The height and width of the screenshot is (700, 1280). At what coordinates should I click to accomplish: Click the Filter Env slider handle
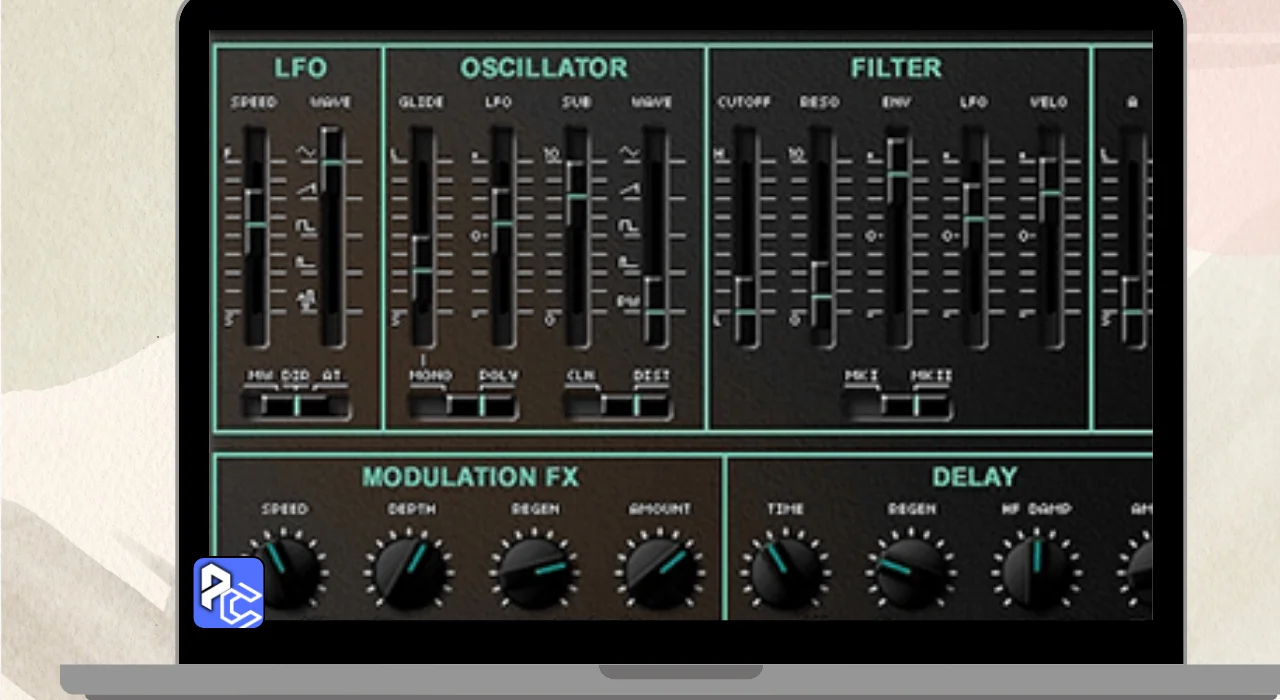click(x=898, y=174)
